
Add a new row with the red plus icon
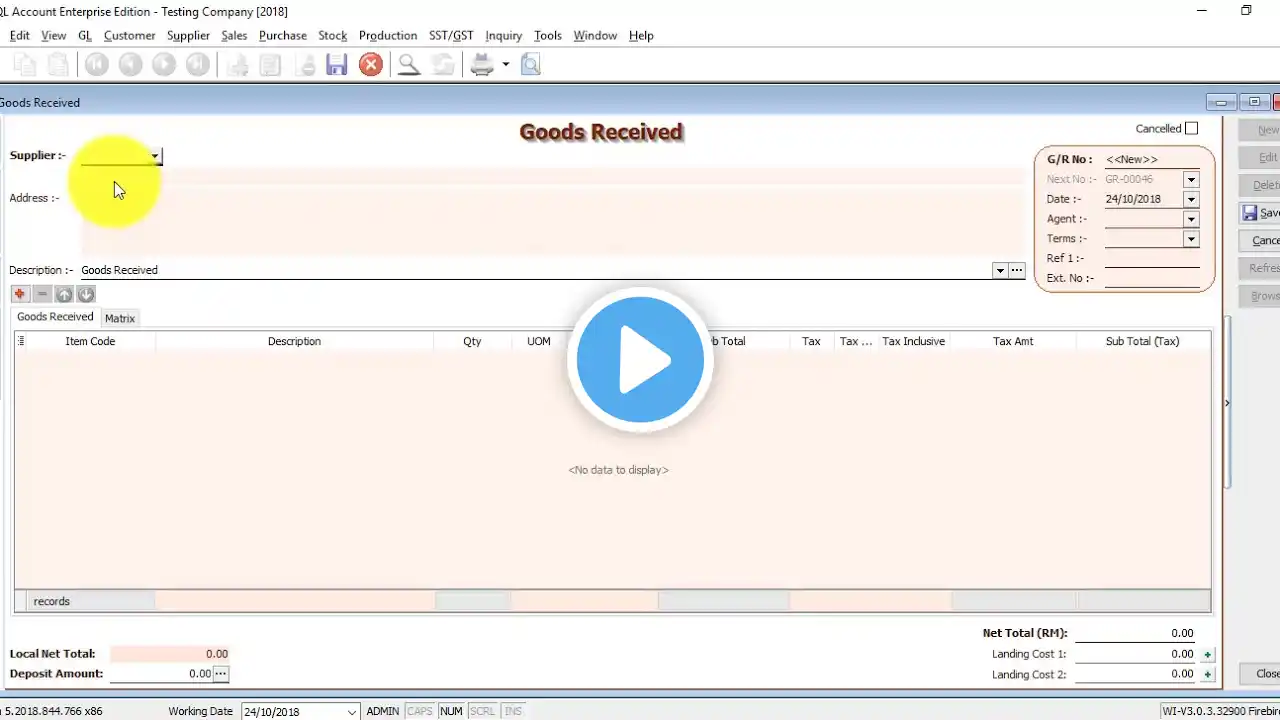click(x=20, y=294)
